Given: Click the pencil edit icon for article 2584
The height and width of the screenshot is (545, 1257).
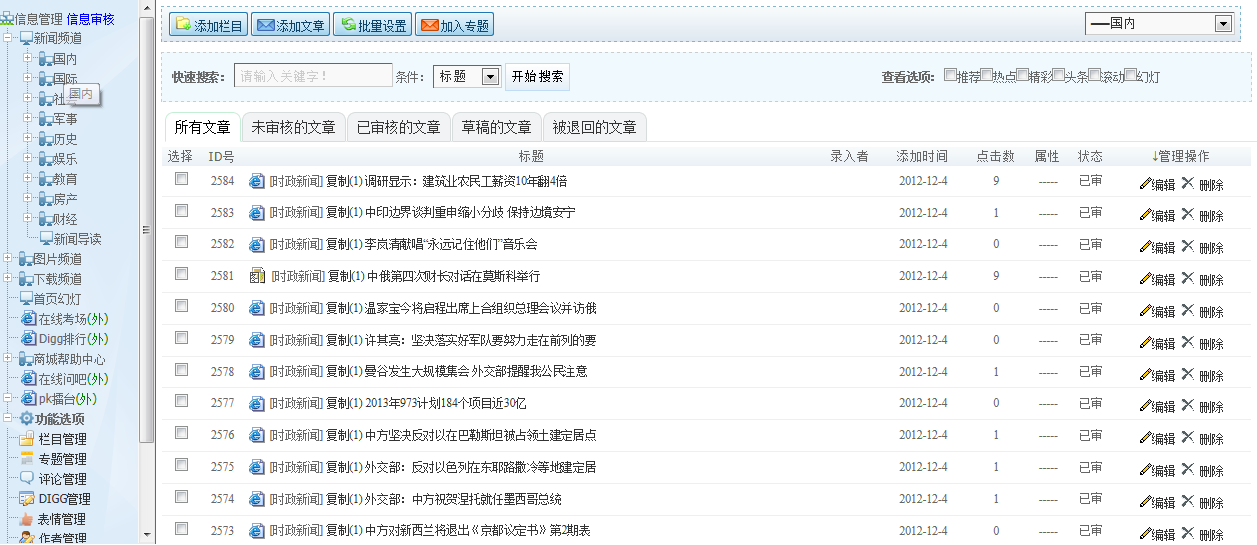Looking at the screenshot, I should [x=1145, y=183].
